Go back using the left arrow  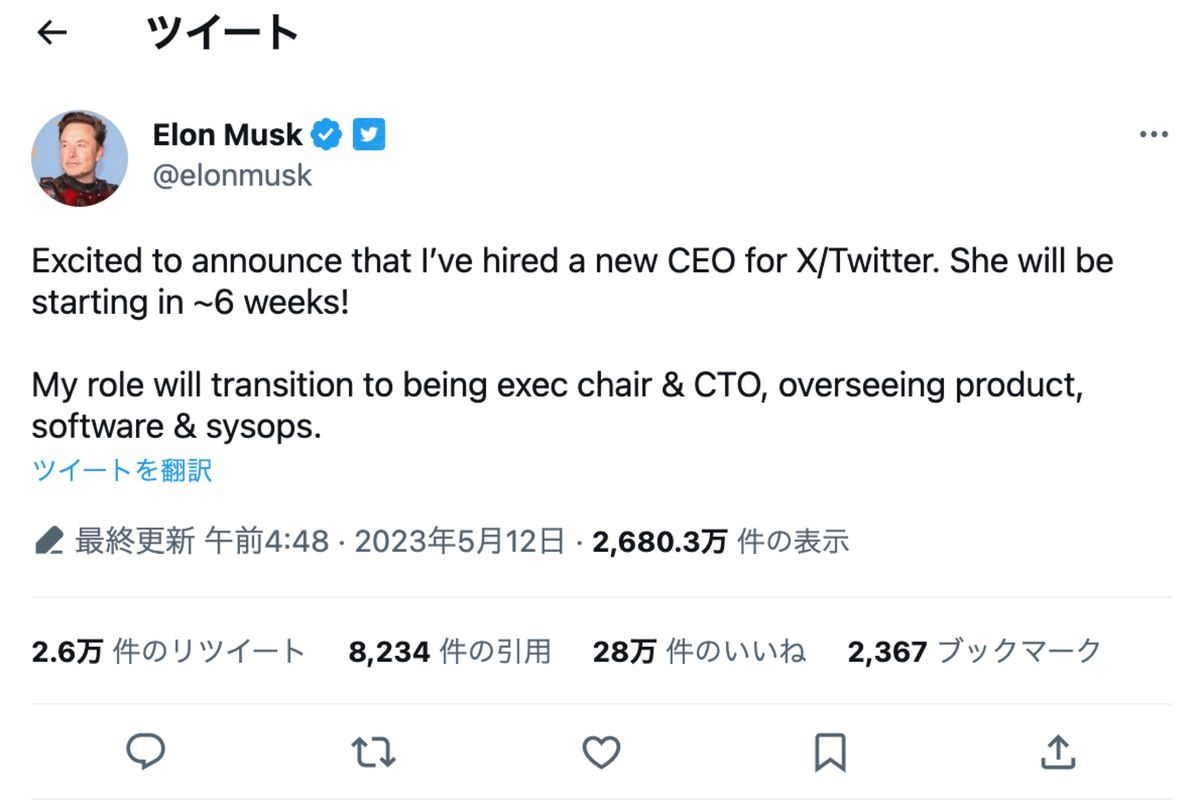click(x=51, y=32)
